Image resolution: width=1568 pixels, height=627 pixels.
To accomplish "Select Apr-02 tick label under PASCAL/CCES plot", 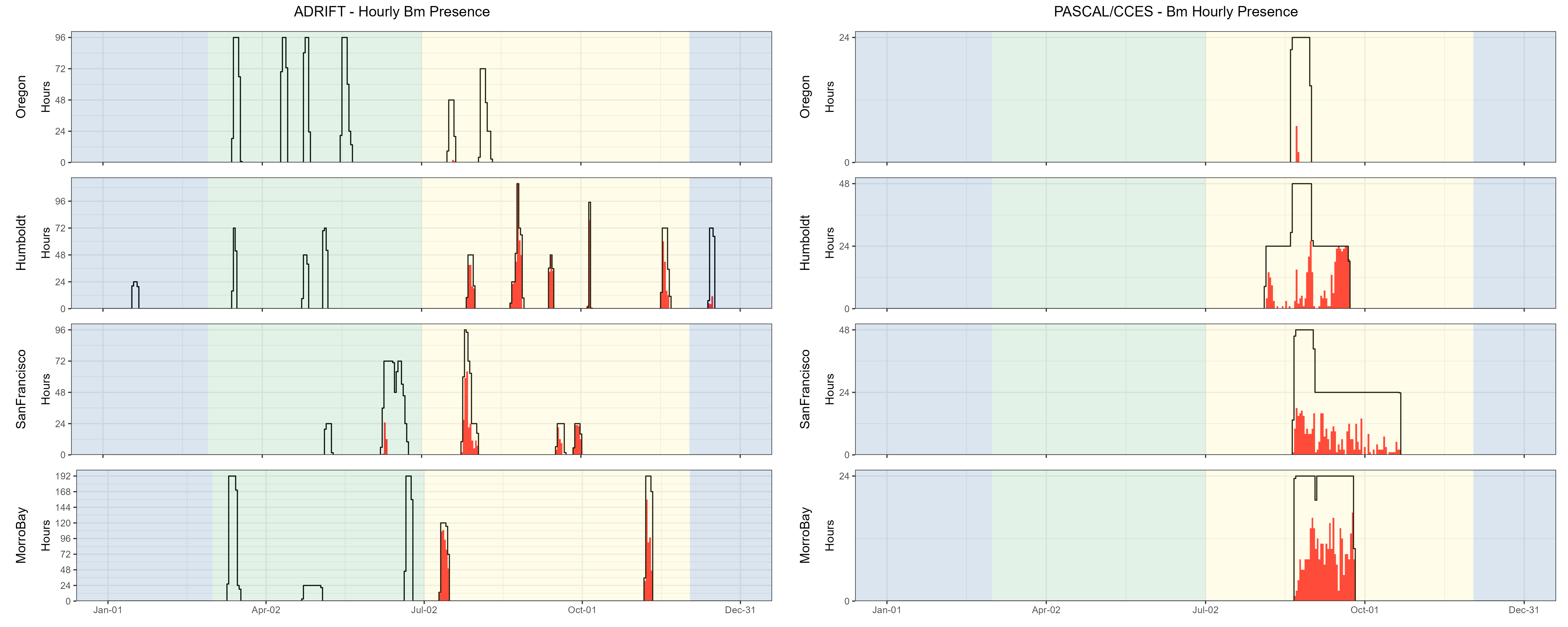I will pos(1046,610).
